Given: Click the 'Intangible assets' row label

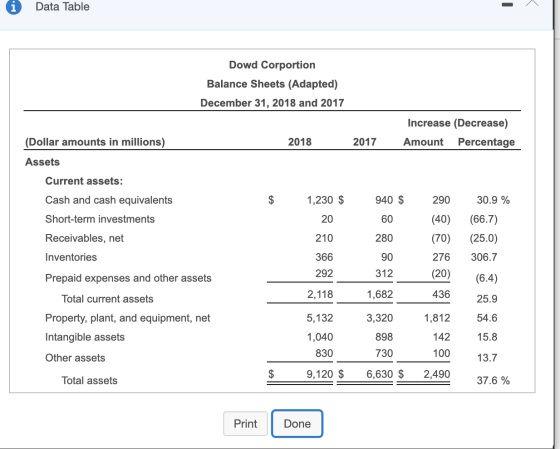Looking at the screenshot, I should pos(85,337).
